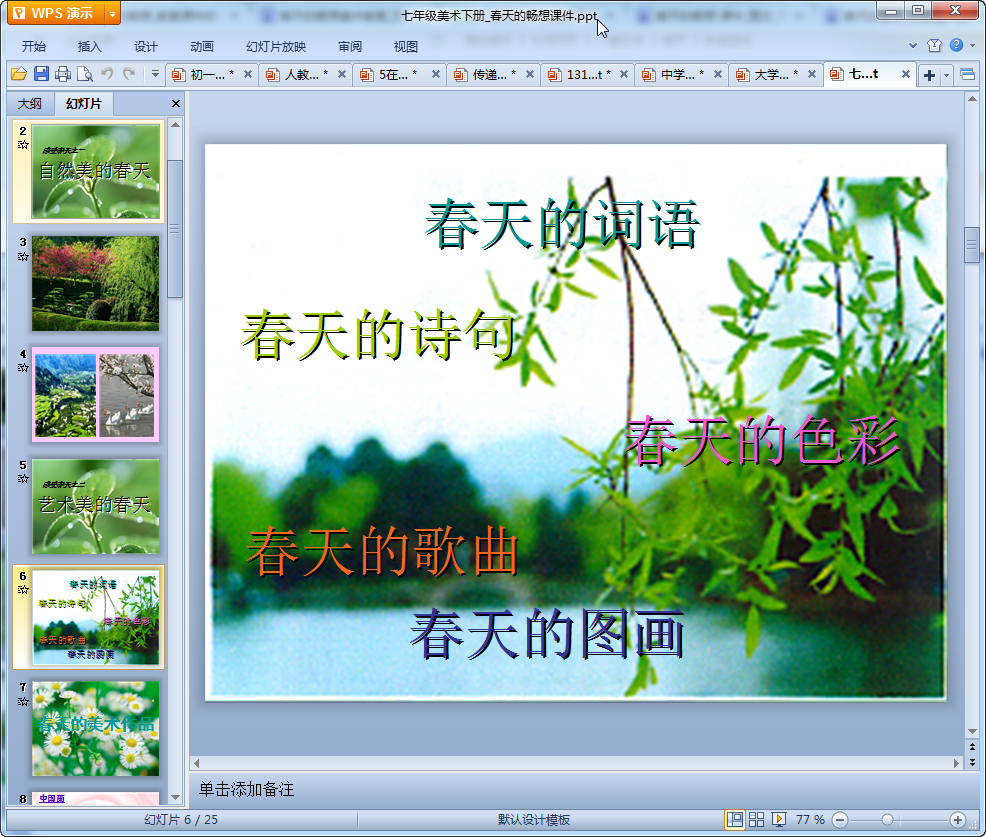Screen dimensions: 986x837
Task: Switch to Slide Sorter view in status bar
Action: coord(756,819)
